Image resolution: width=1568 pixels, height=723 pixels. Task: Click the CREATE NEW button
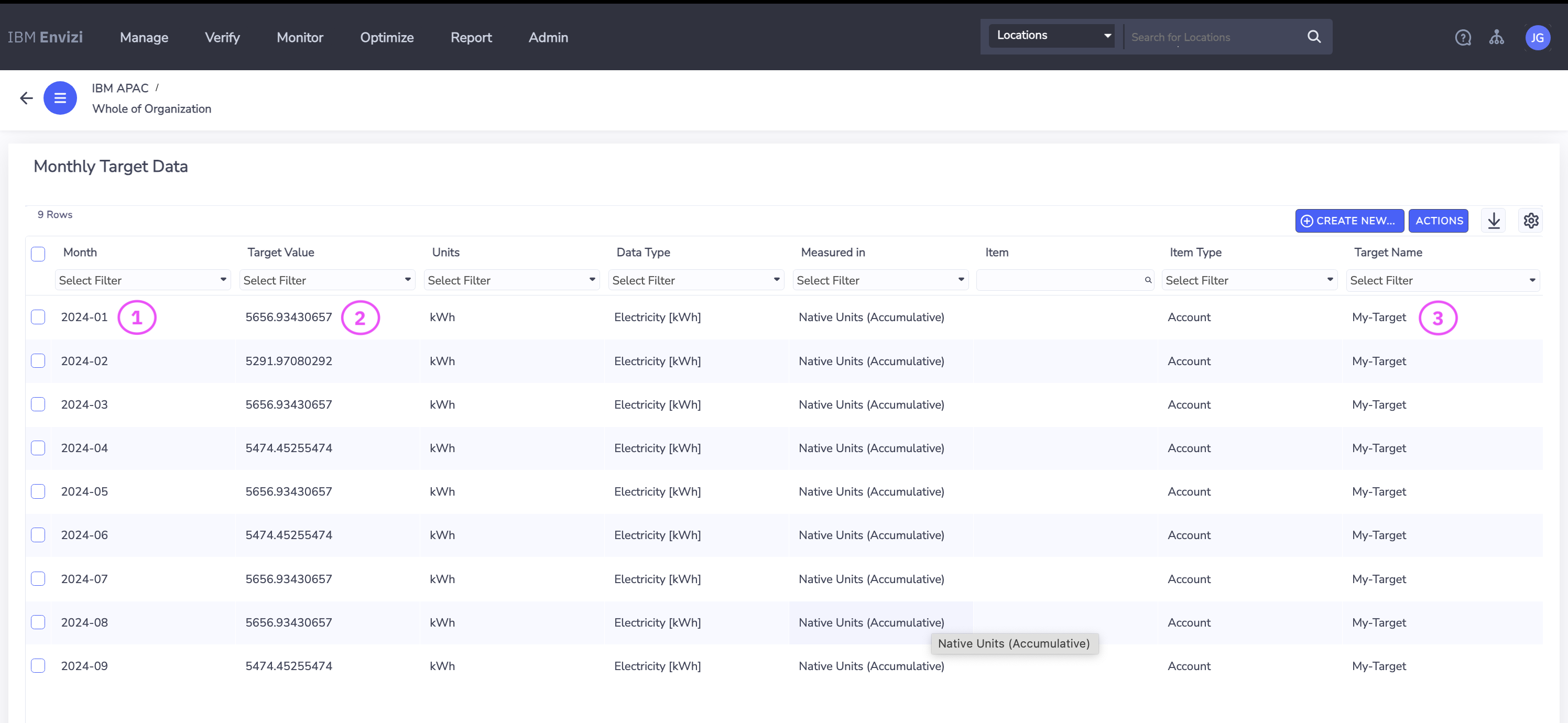pyautogui.click(x=1349, y=221)
